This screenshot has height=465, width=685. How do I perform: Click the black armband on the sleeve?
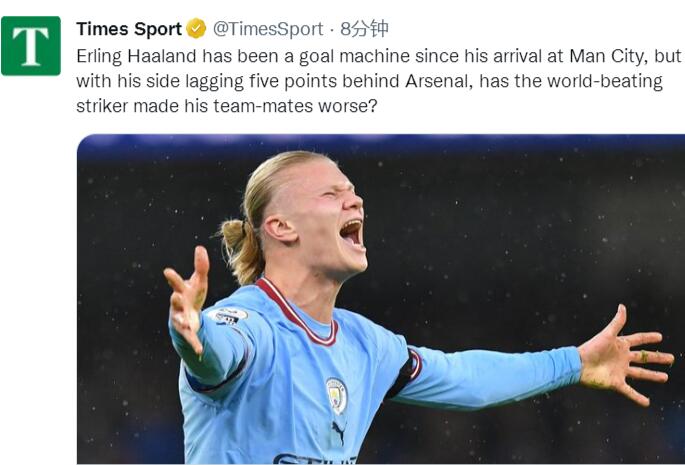pos(404,374)
